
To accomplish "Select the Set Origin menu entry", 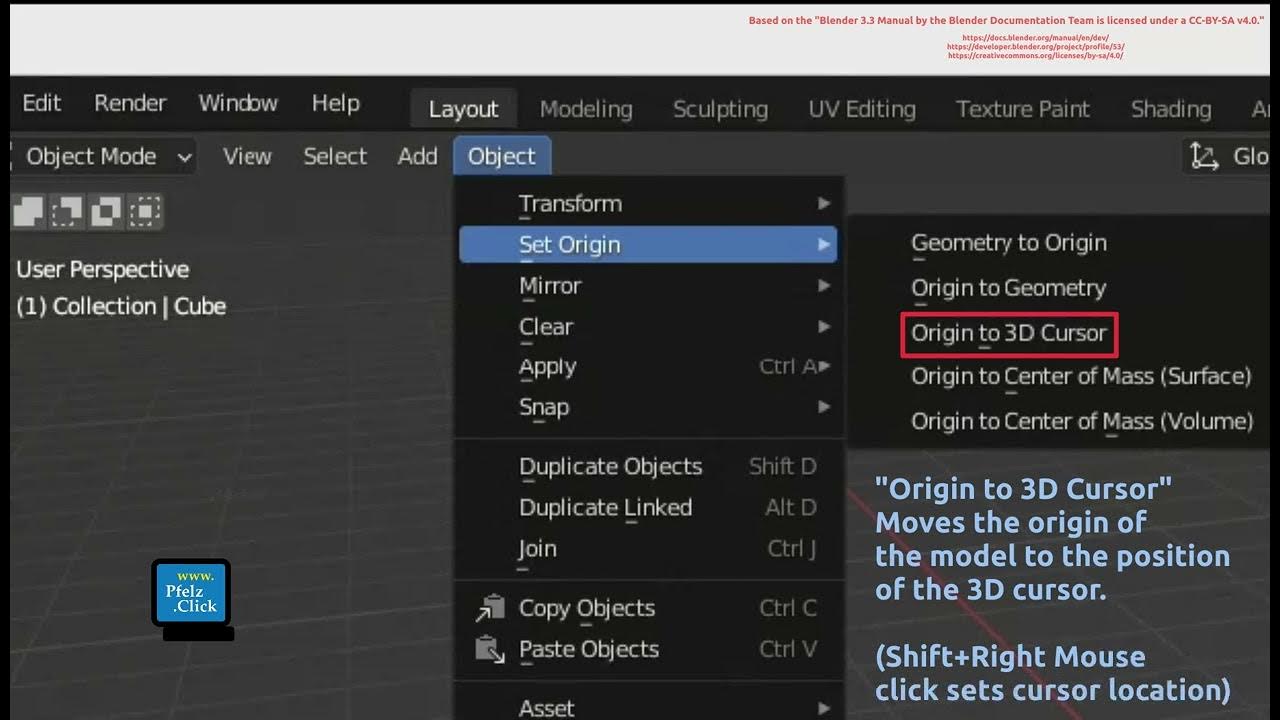I will coord(648,244).
